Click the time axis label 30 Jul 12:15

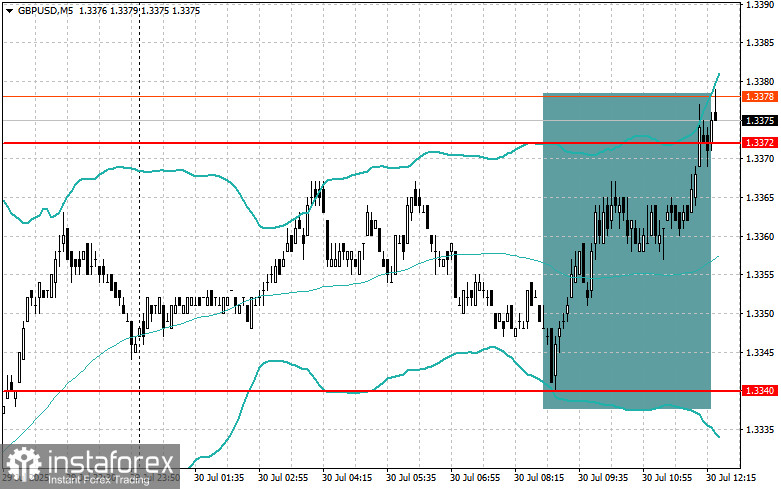click(x=731, y=478)
